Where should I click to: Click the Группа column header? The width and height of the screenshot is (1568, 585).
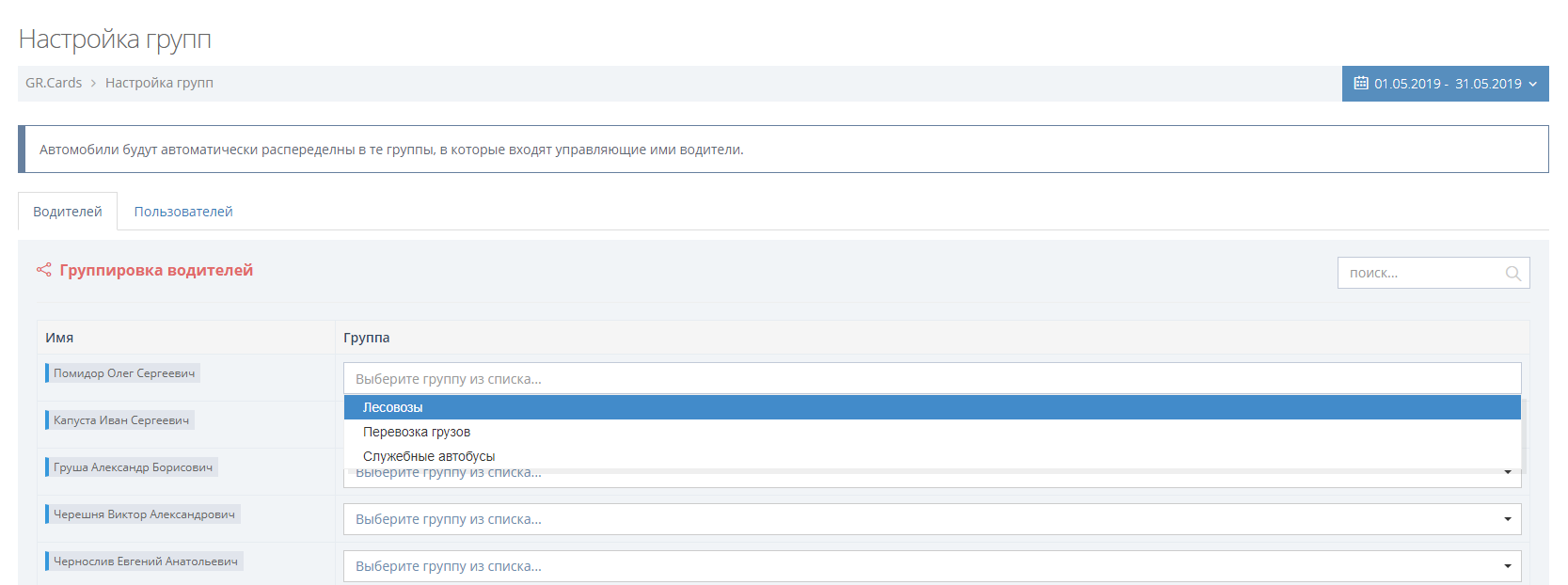366,338
